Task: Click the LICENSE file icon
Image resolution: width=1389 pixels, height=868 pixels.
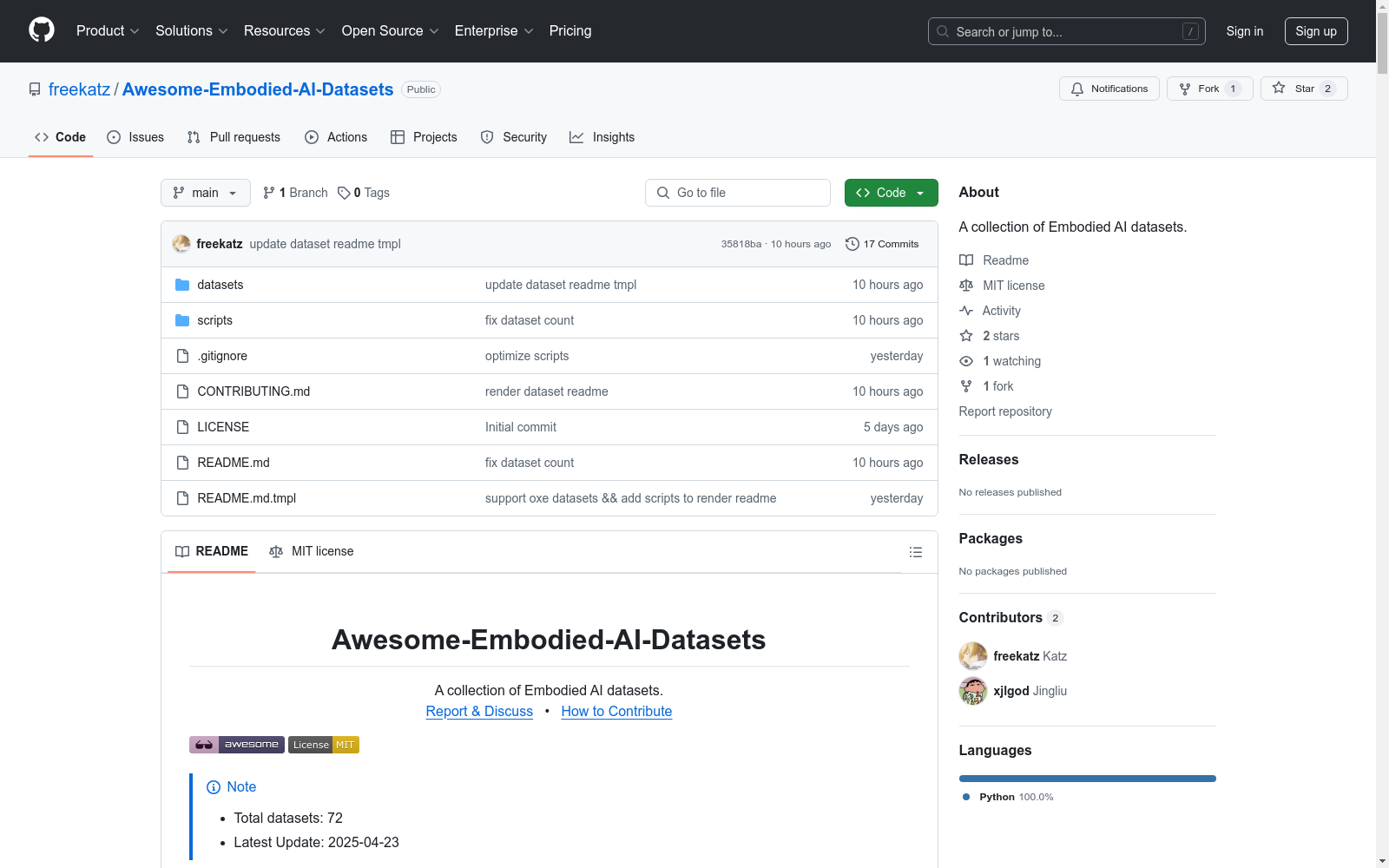Action: coord(182,427)
